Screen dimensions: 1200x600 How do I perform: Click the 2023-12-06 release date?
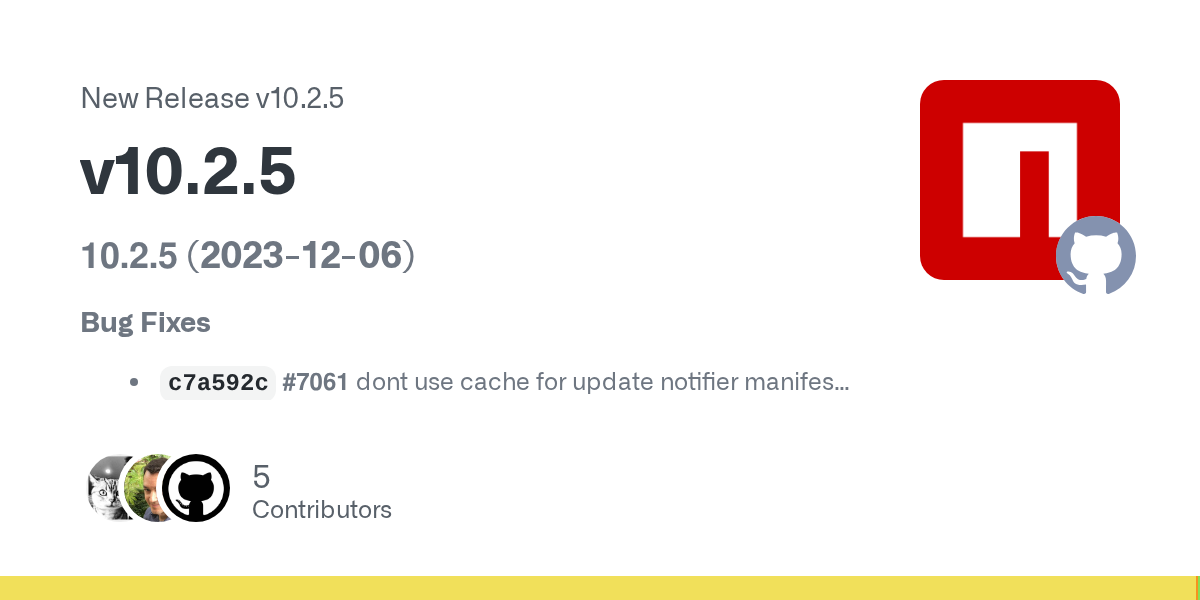click(301, 256)
